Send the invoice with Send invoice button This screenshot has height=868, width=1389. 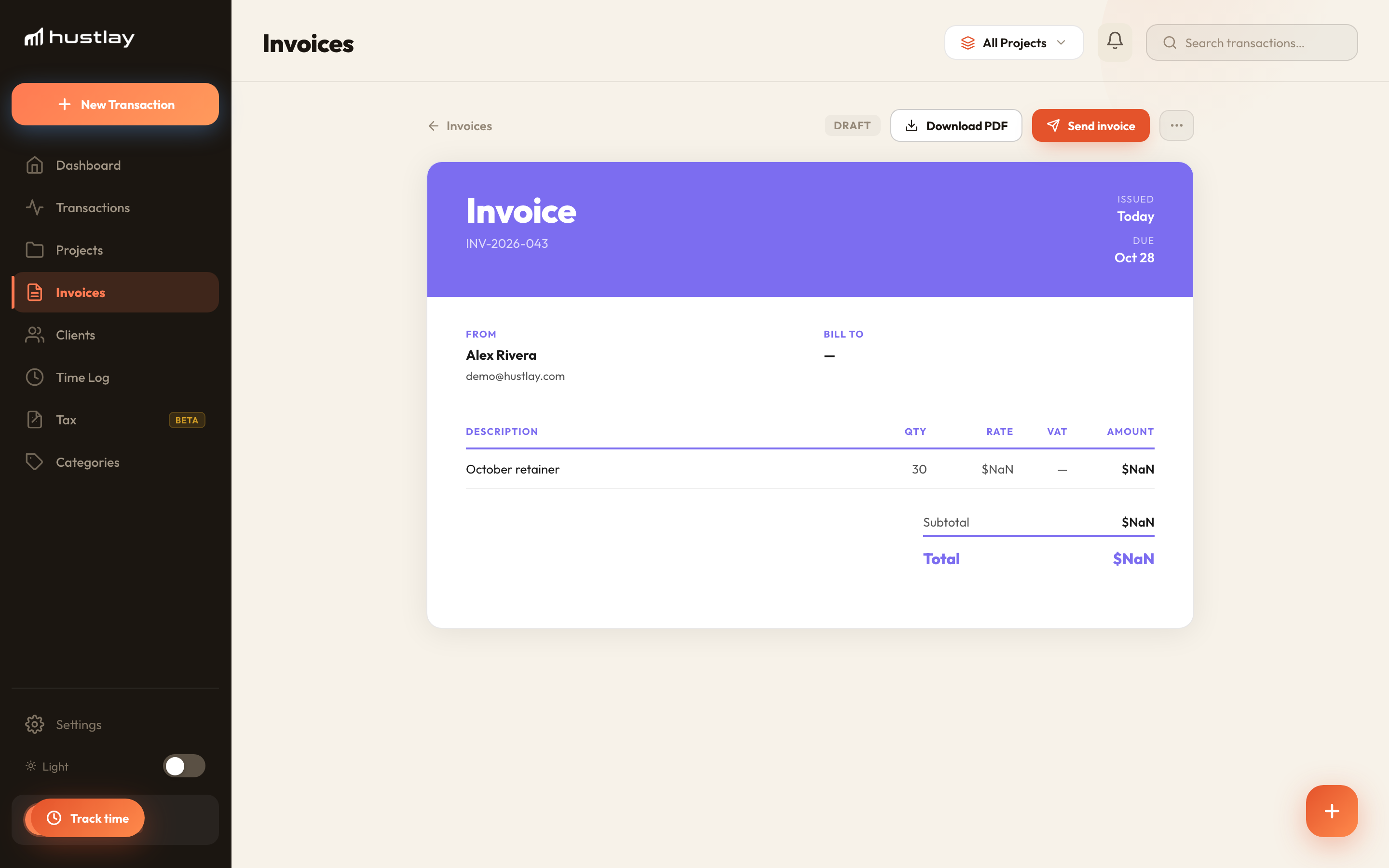pyautogui.click(x=1090, y=126)
